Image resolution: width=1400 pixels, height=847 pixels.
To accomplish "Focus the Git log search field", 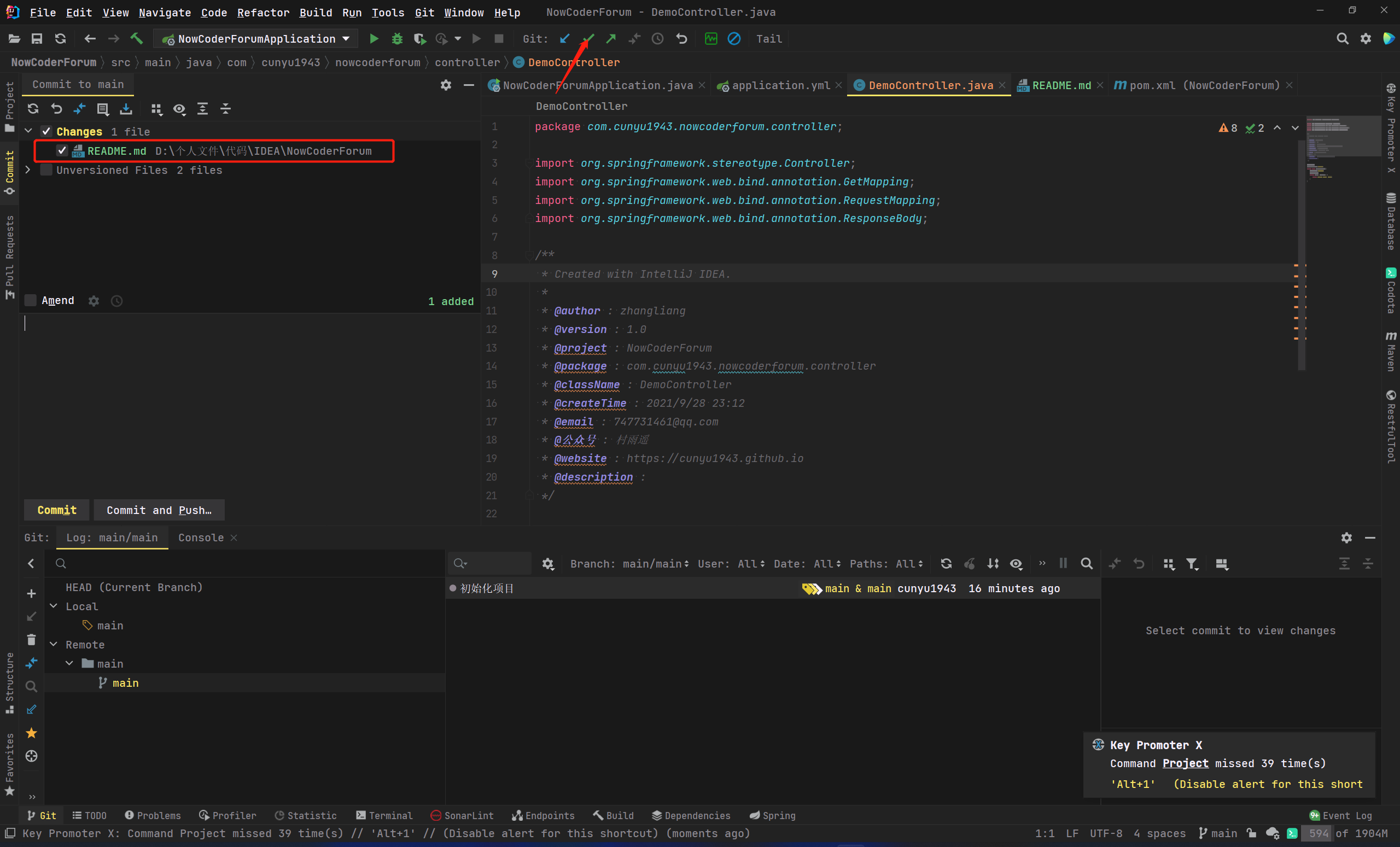I will coord(489,564).
